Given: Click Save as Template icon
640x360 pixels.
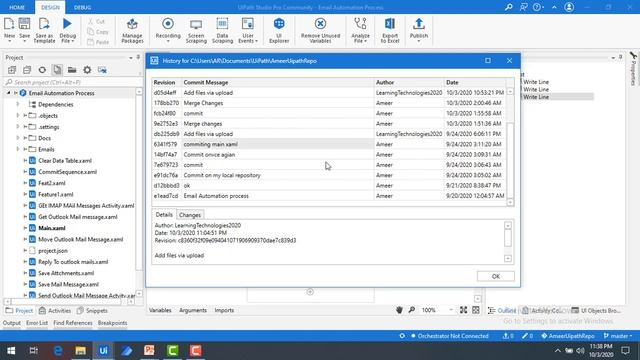Looking at the screenshot, I should [44, 30].
